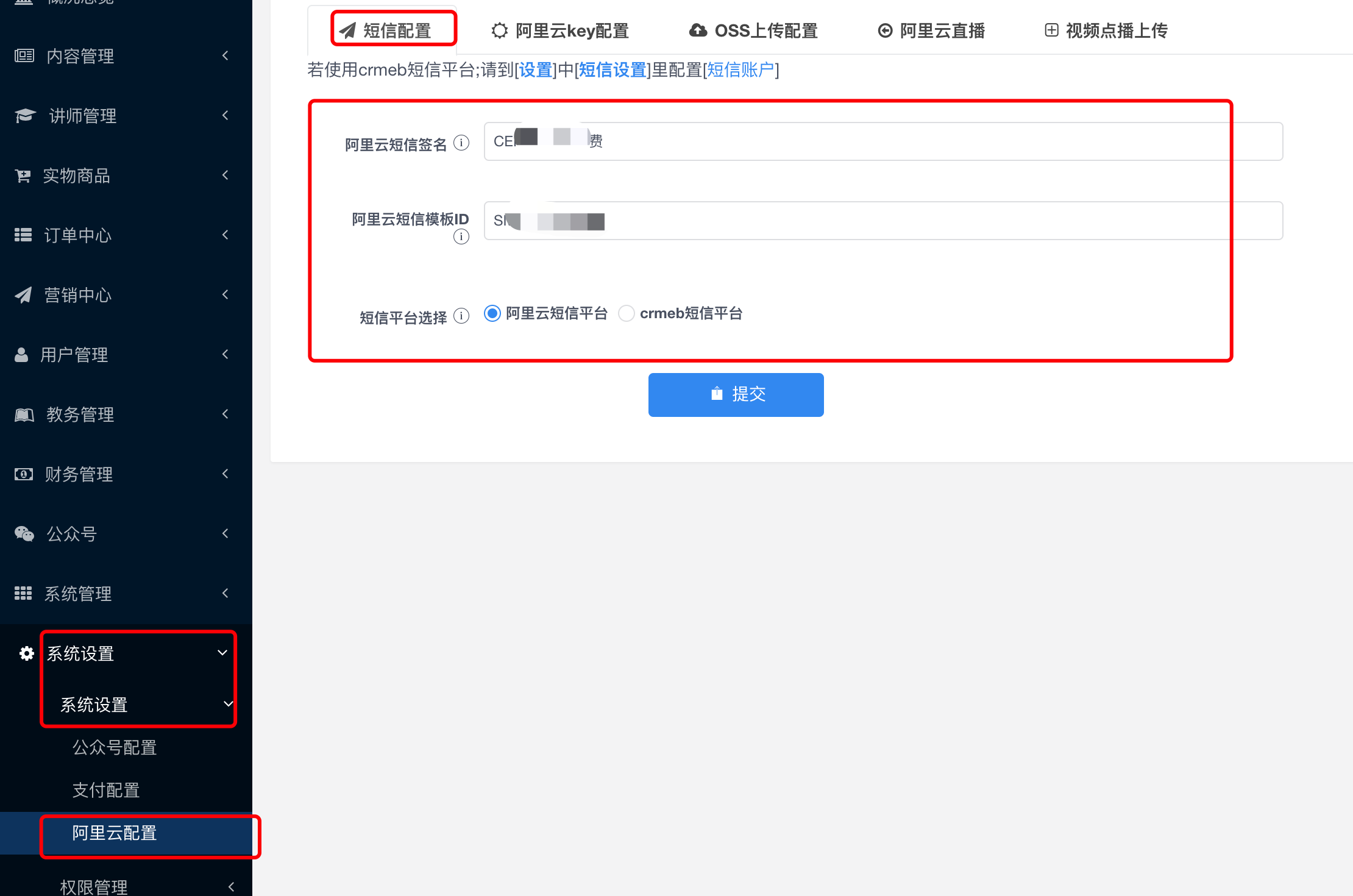The width and height of the screenshot is (1353, 896).
Task: Follow the 短信账户 link in the hint
Action: click(x=740, y=70)
